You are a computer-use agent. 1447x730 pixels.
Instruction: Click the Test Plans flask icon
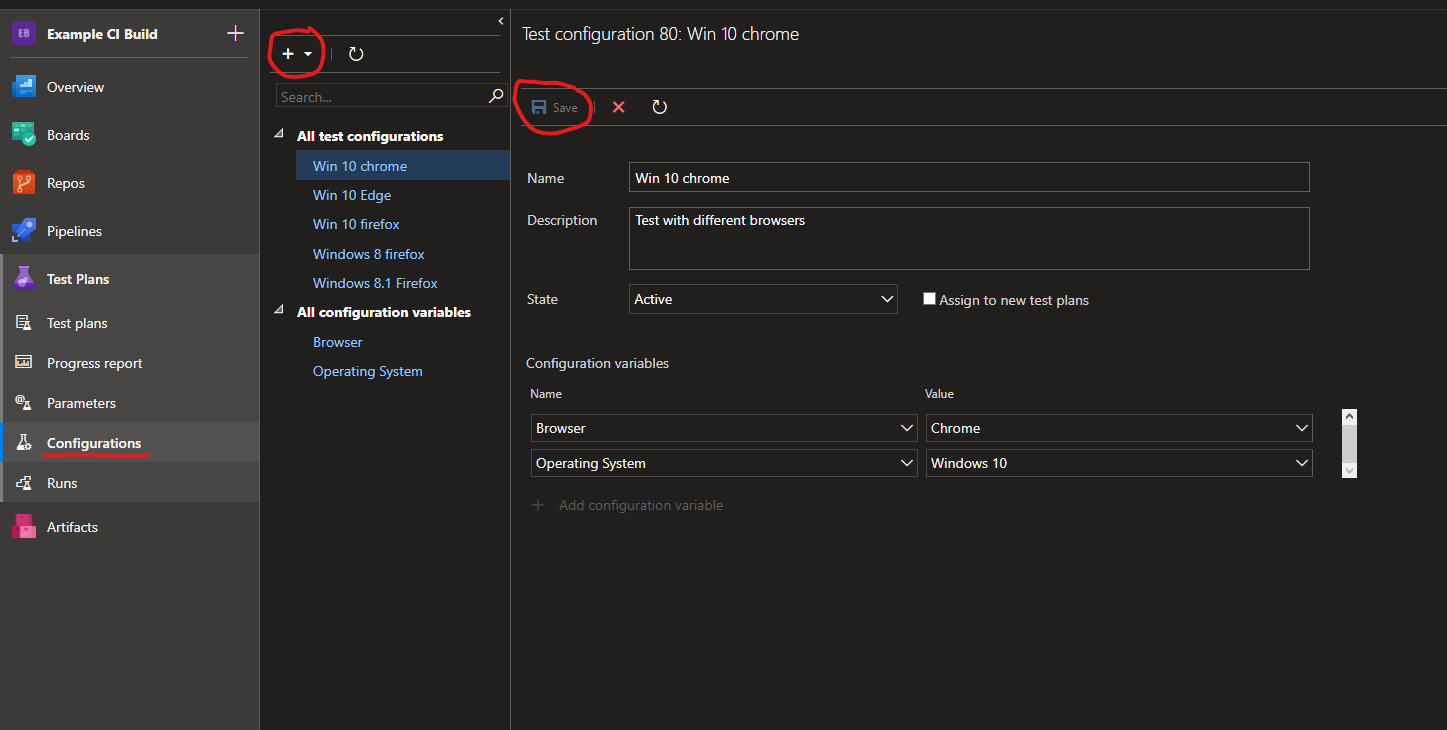click(24, 279)
